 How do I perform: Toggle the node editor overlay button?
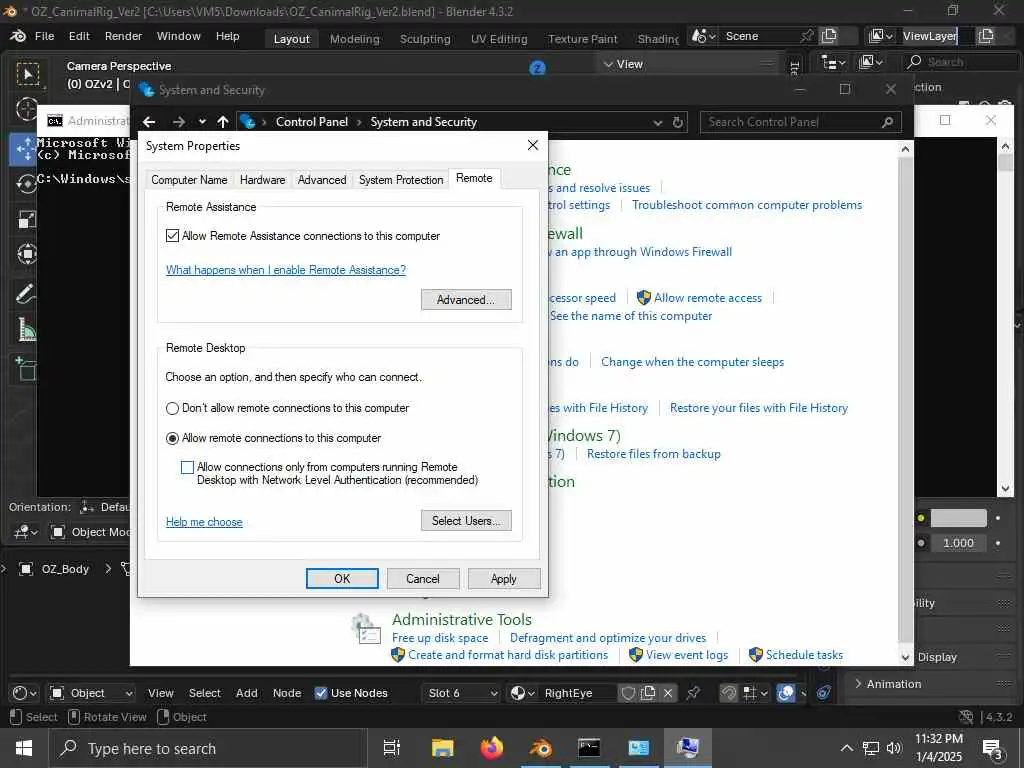(786, 693)
